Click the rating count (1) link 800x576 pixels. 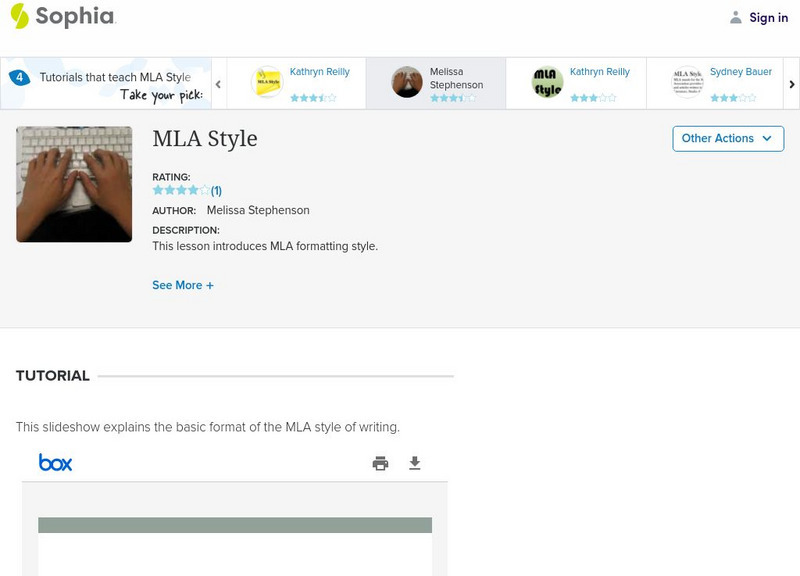[216, 190]
